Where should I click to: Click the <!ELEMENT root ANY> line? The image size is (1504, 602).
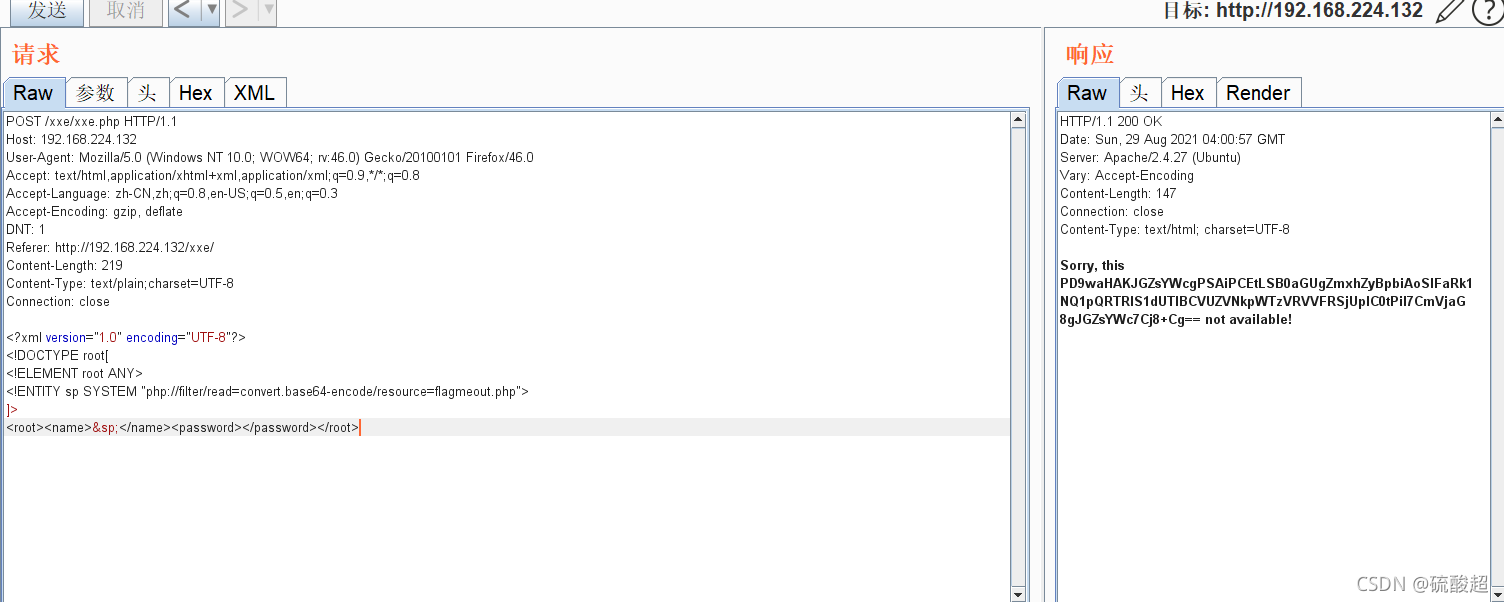point(75,373)
